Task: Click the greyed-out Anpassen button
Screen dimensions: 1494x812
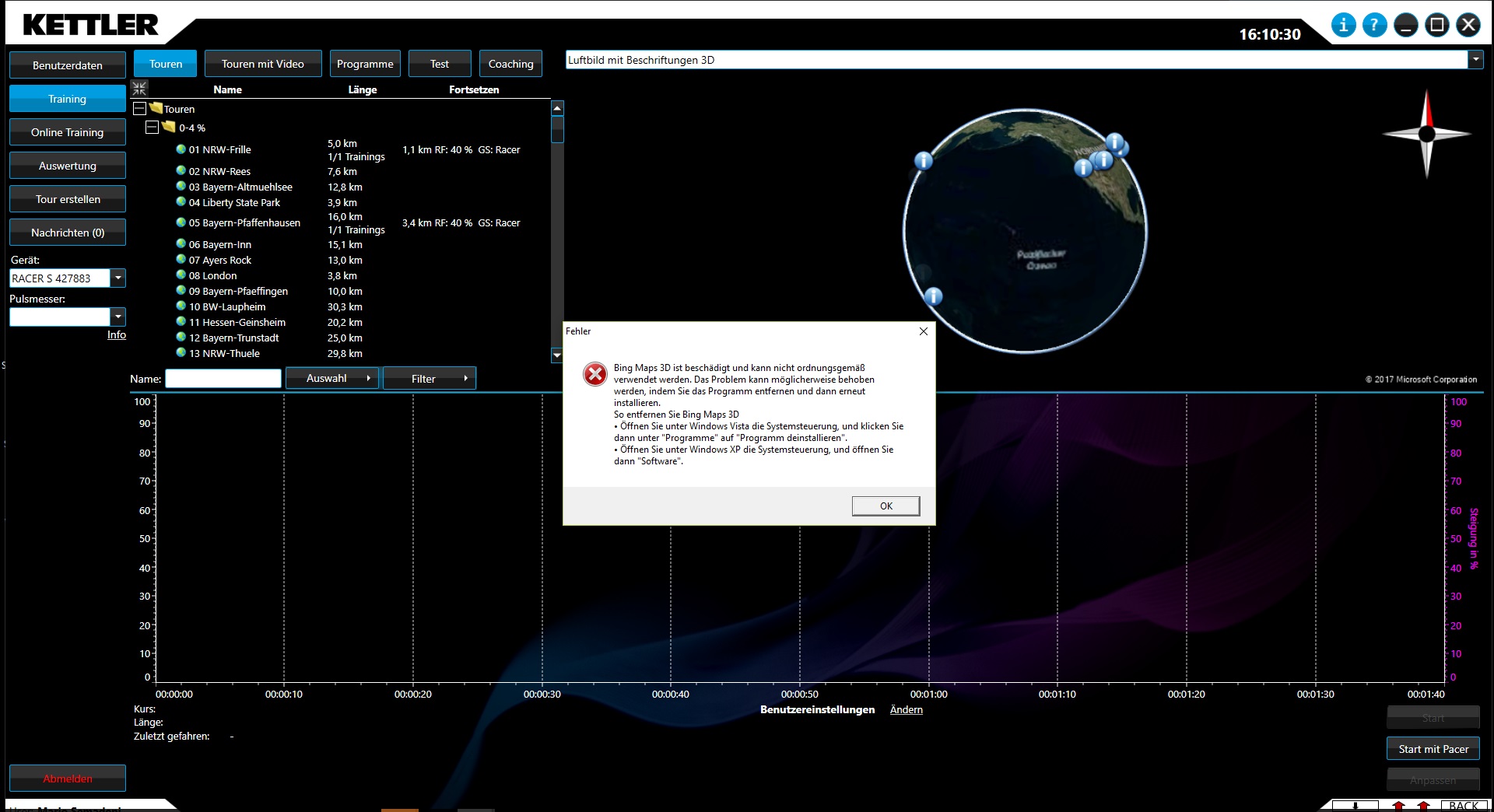Action: coord(1433,779)
